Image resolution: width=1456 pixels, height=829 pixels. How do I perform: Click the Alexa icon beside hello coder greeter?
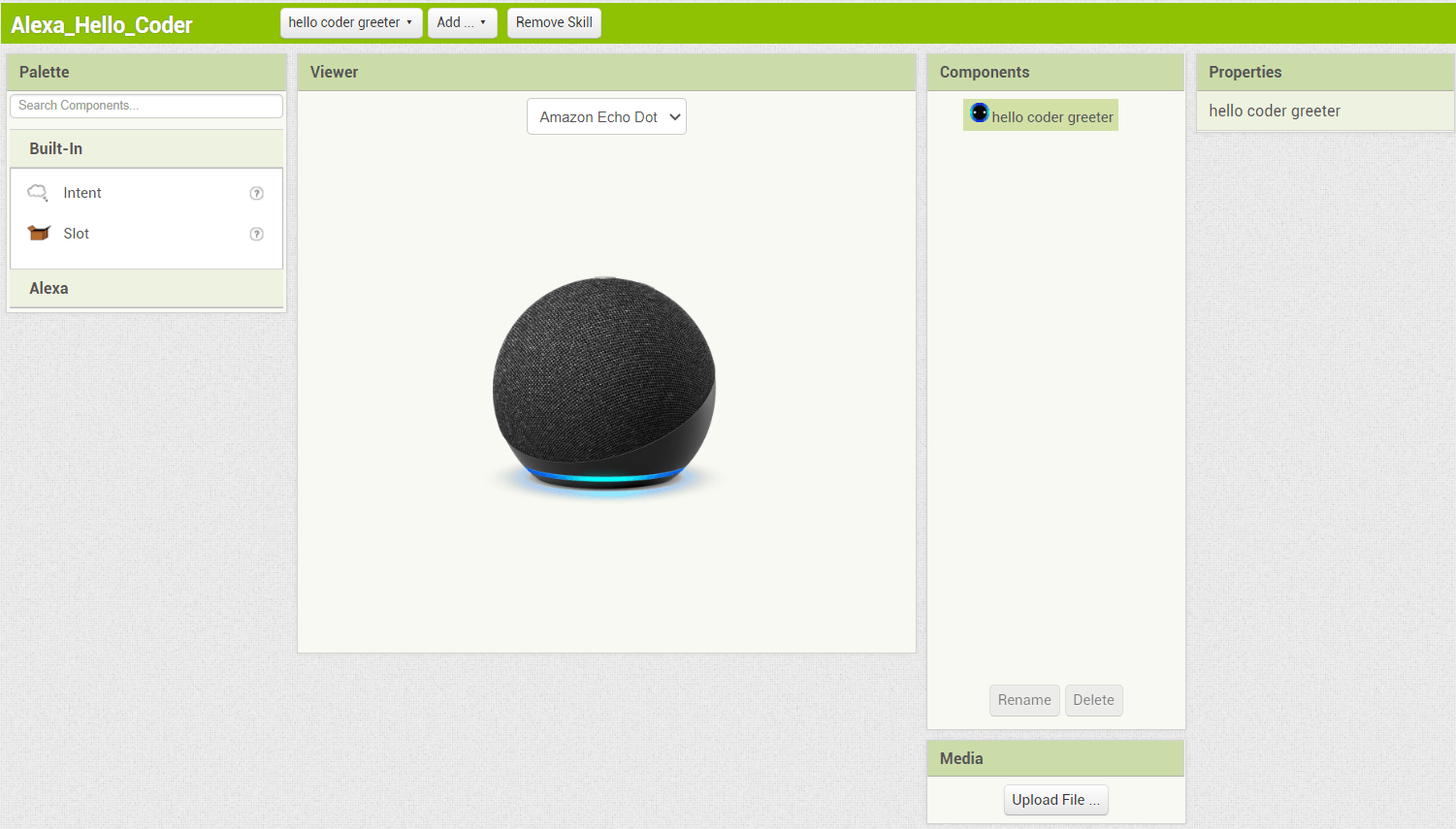coord(980,113)
